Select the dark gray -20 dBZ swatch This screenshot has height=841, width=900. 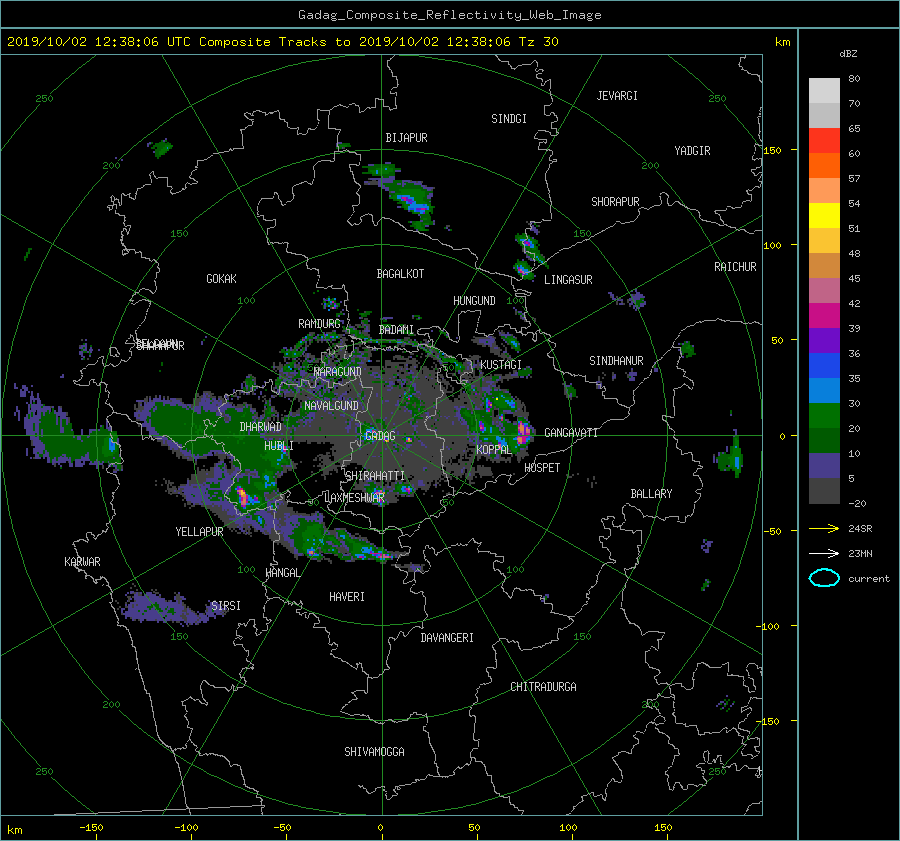click(x=824, y=490)
